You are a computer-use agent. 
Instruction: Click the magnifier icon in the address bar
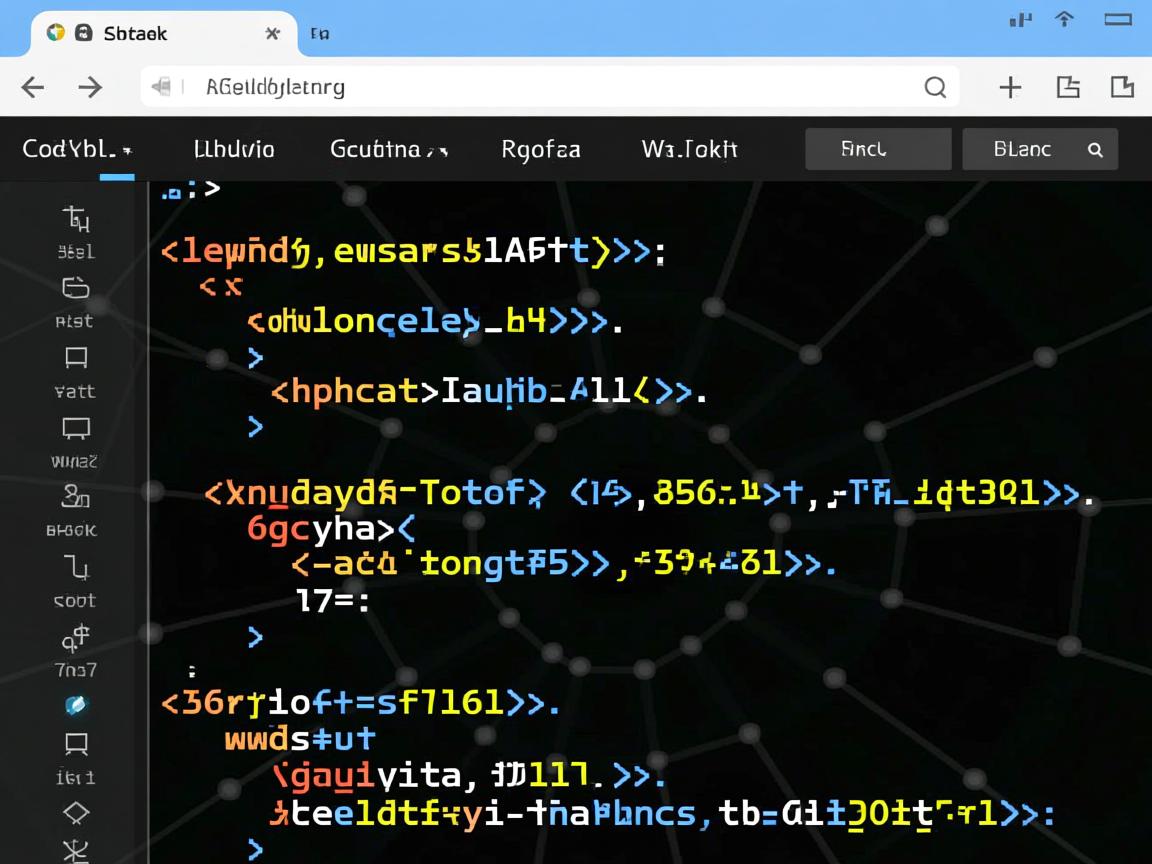(935, 88)
